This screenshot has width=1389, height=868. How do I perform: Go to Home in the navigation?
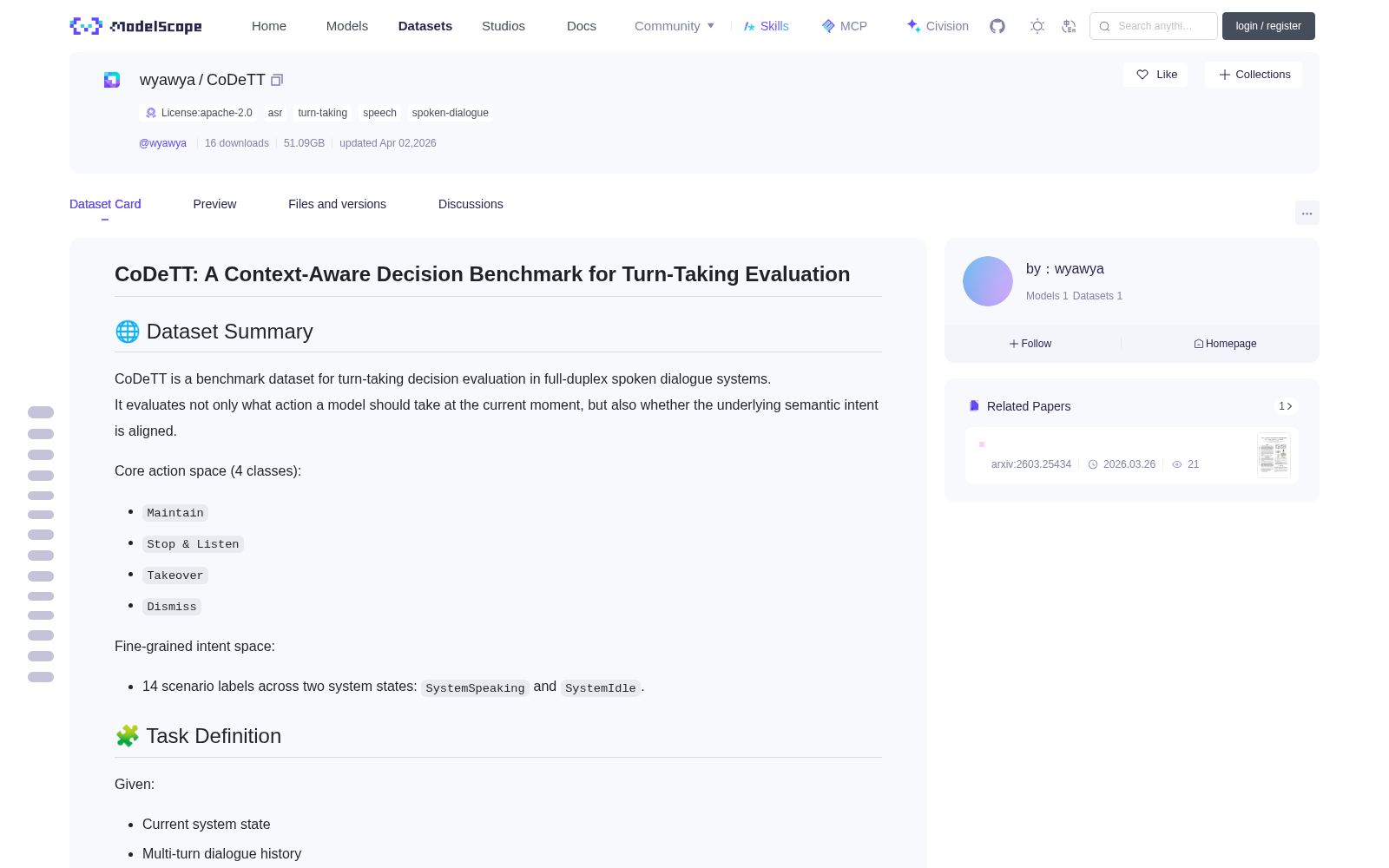coord(269,26)
